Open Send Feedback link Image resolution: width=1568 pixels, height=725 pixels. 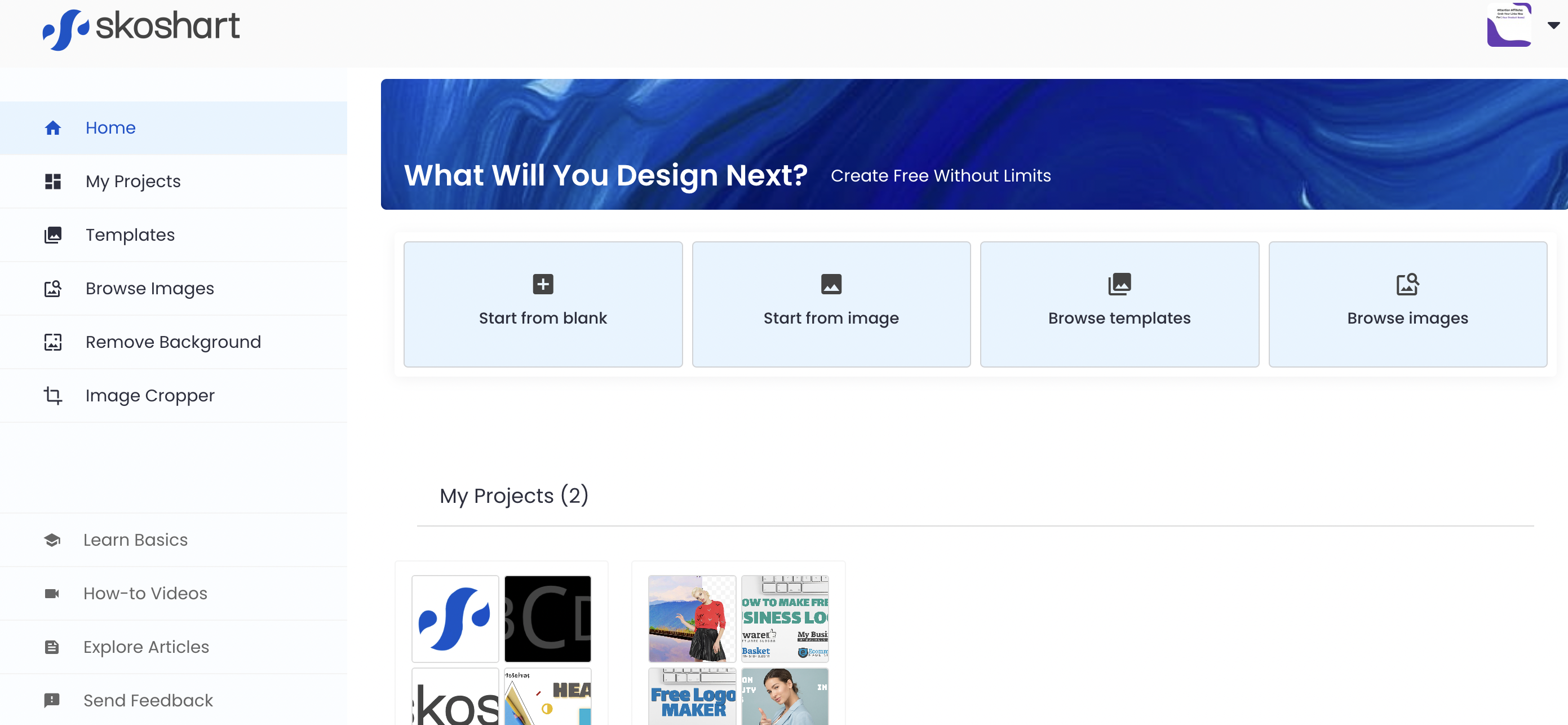pyautogui.click(x=174, y=701)
